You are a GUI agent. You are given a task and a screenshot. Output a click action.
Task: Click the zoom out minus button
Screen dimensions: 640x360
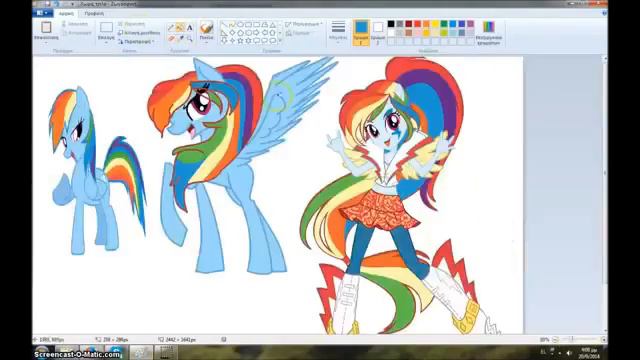[x=556, y=340]
